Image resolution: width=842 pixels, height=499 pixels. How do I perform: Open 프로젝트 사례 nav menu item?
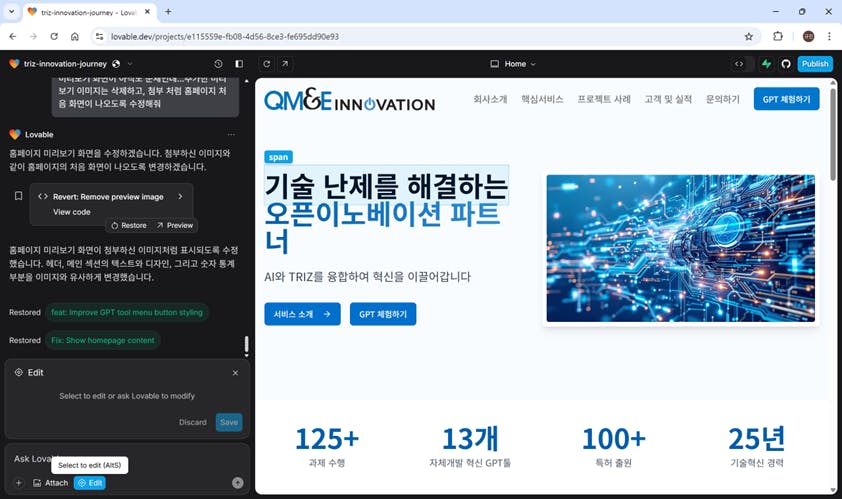coord(604,99)
